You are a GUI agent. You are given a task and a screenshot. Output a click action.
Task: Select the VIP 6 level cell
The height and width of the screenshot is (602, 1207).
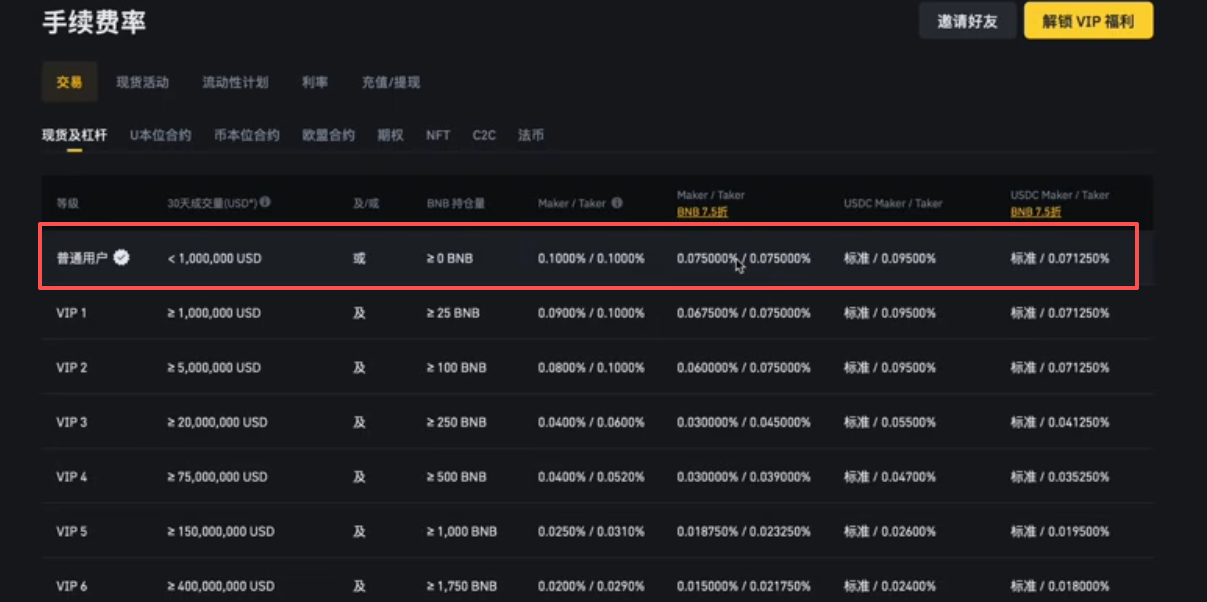[72, 586]
